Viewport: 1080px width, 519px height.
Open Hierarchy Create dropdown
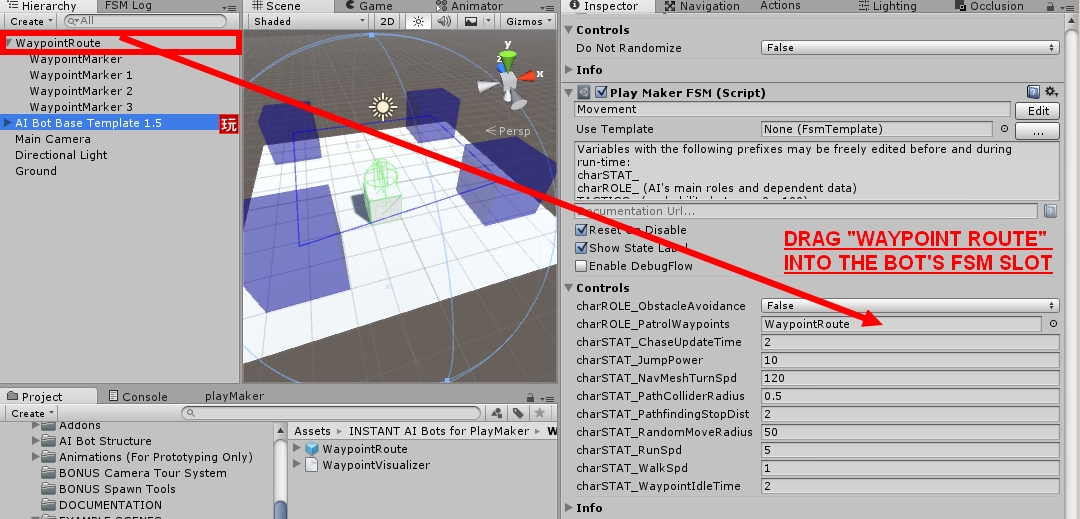tap(31, 21)
